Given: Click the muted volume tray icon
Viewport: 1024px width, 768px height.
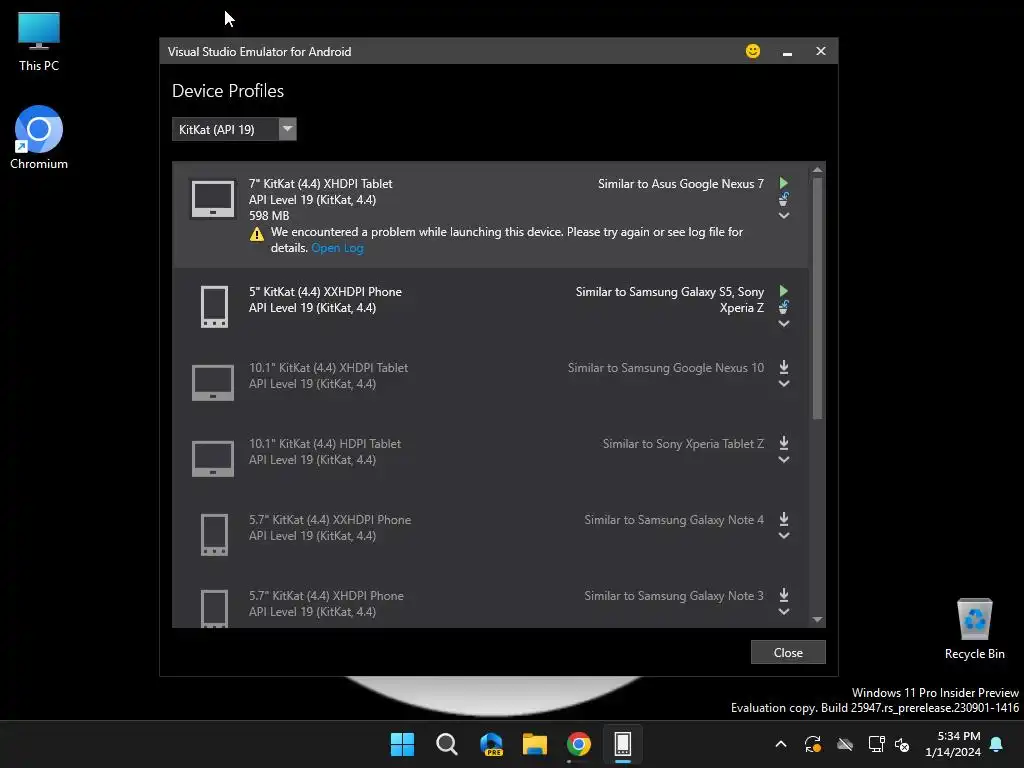Looking at the screenshot, I should (902, 744).
